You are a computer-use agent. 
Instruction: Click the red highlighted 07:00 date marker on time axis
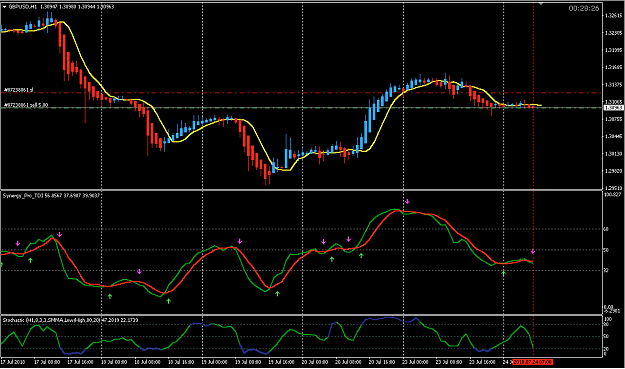click(x=533, y=362)
